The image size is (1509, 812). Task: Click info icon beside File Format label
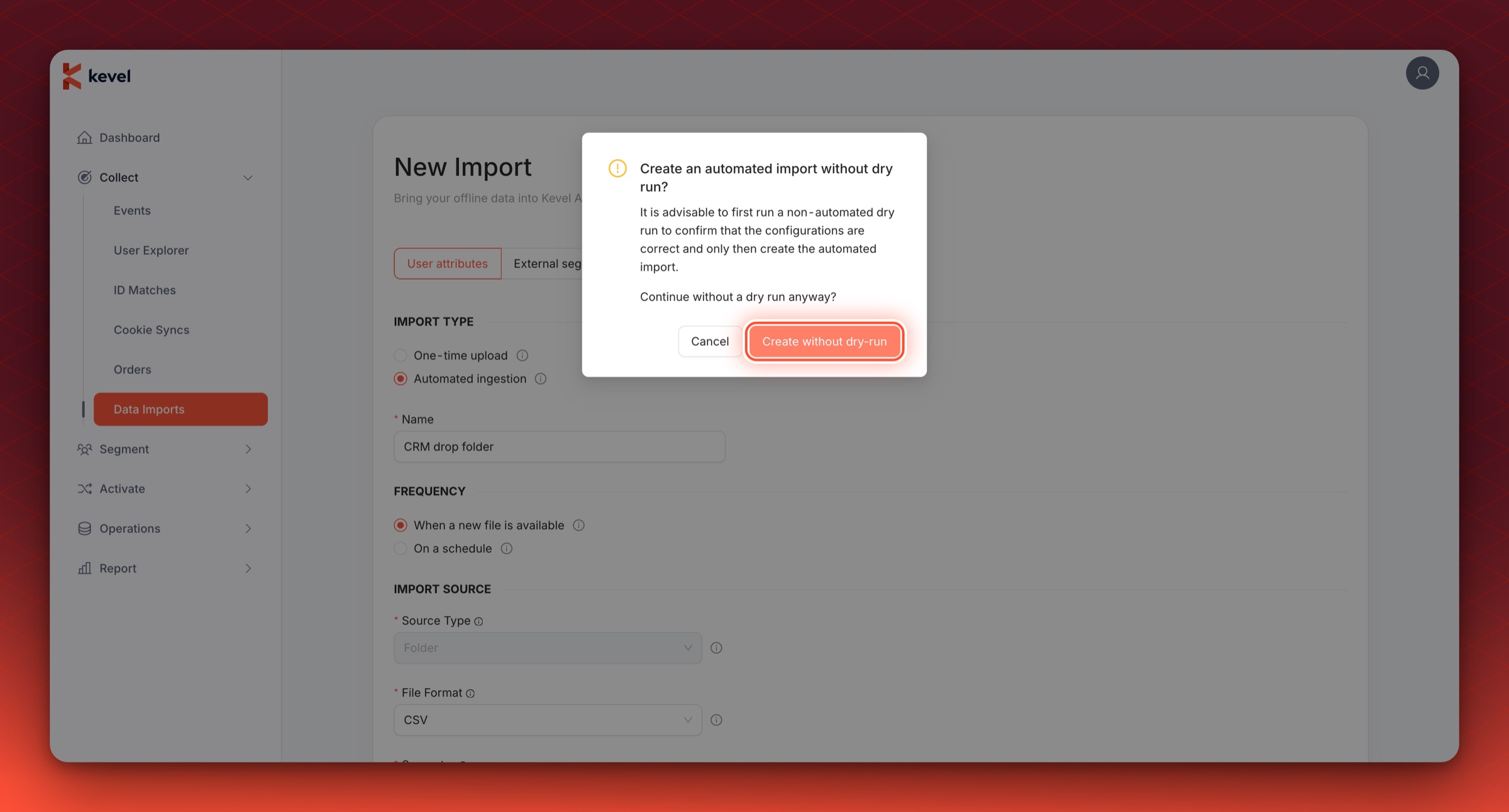470,694
